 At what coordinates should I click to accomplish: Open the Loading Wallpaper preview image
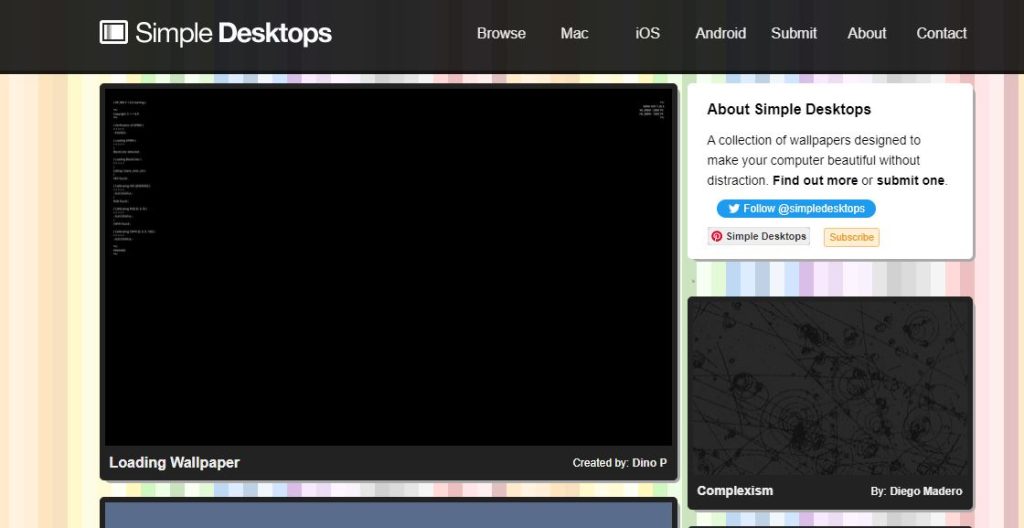[x=389, y=267]
